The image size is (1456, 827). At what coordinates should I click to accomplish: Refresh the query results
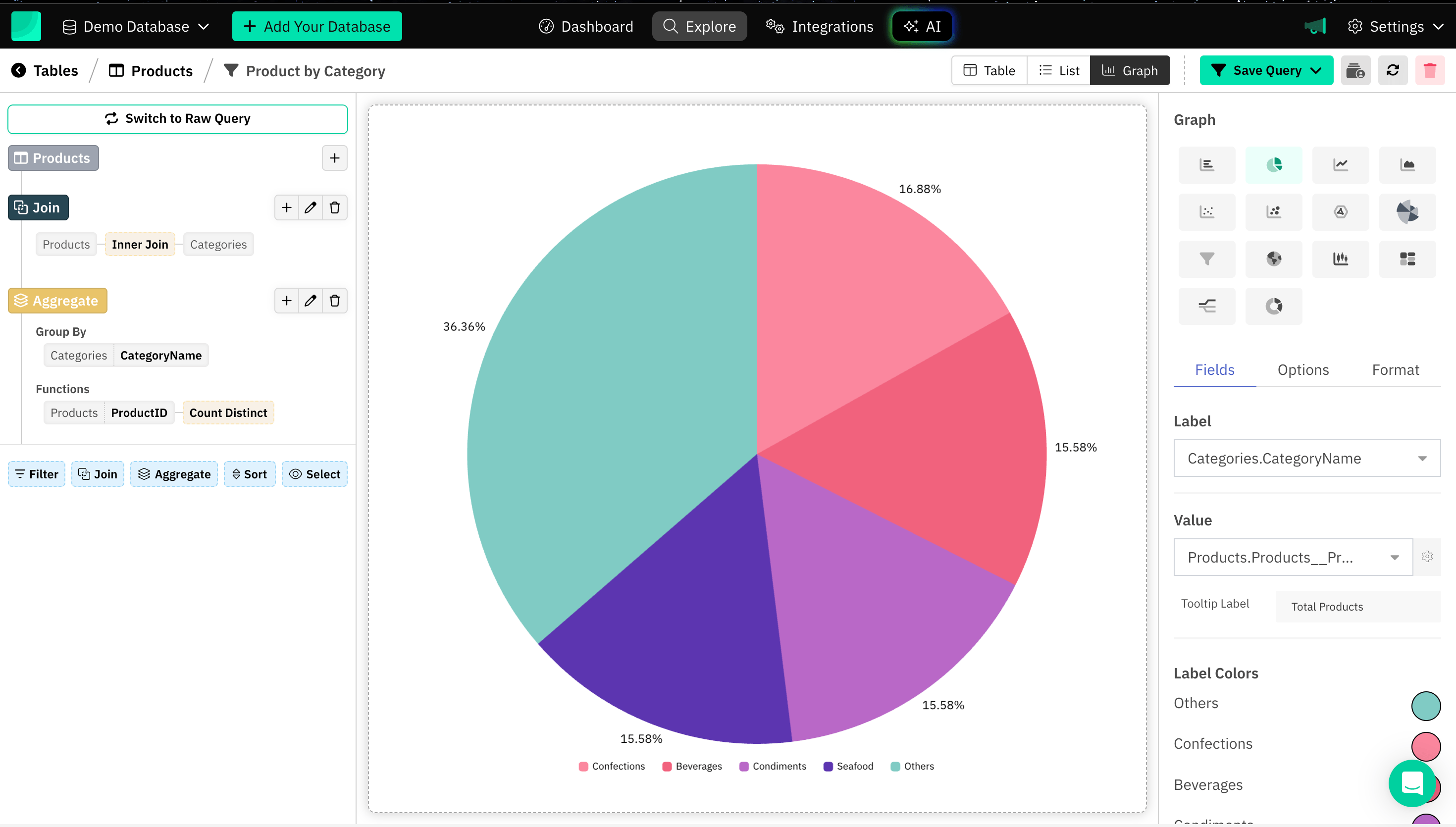point(1393,70)
